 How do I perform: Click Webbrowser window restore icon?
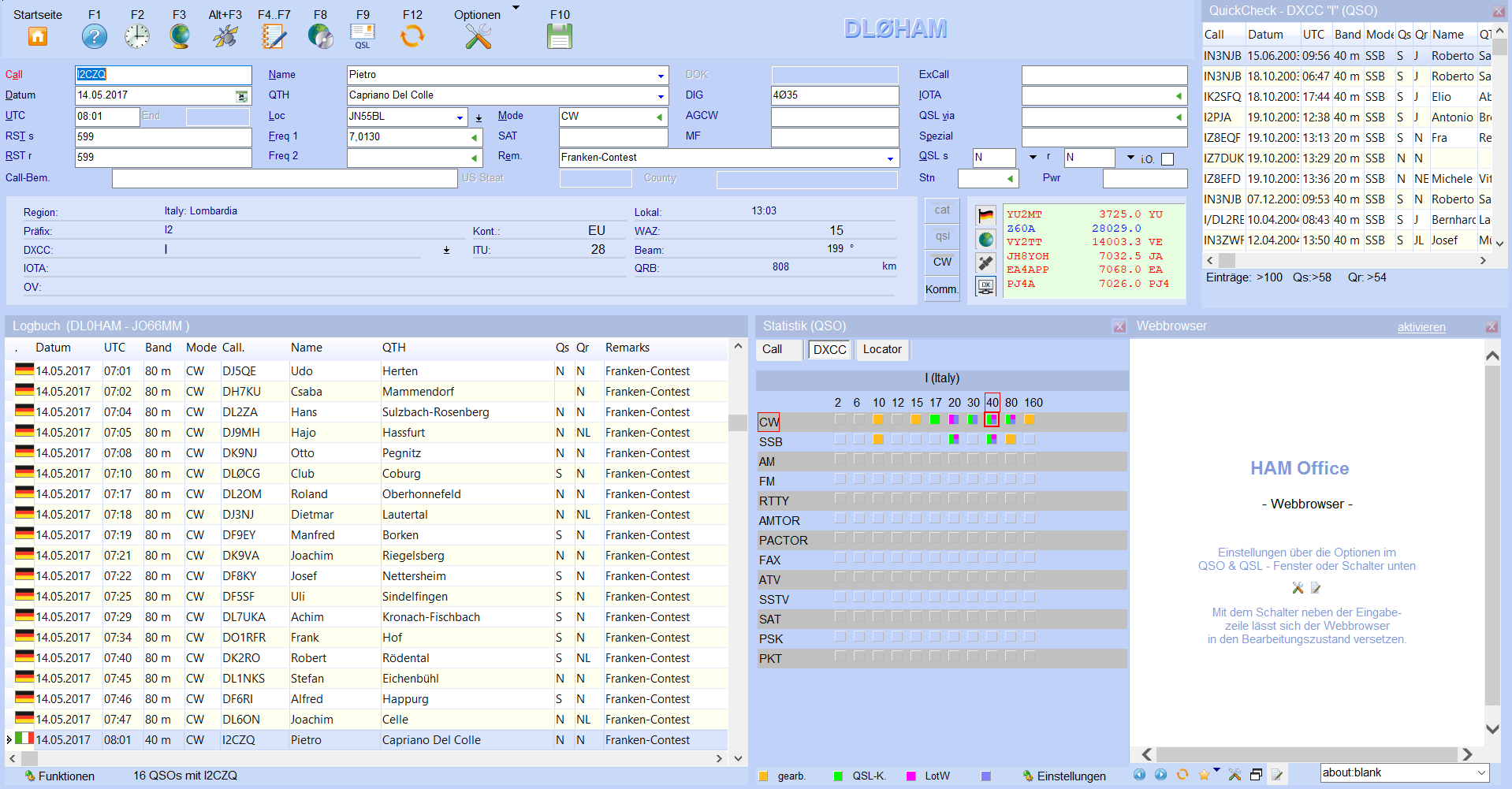click(x=1256, y=774)
